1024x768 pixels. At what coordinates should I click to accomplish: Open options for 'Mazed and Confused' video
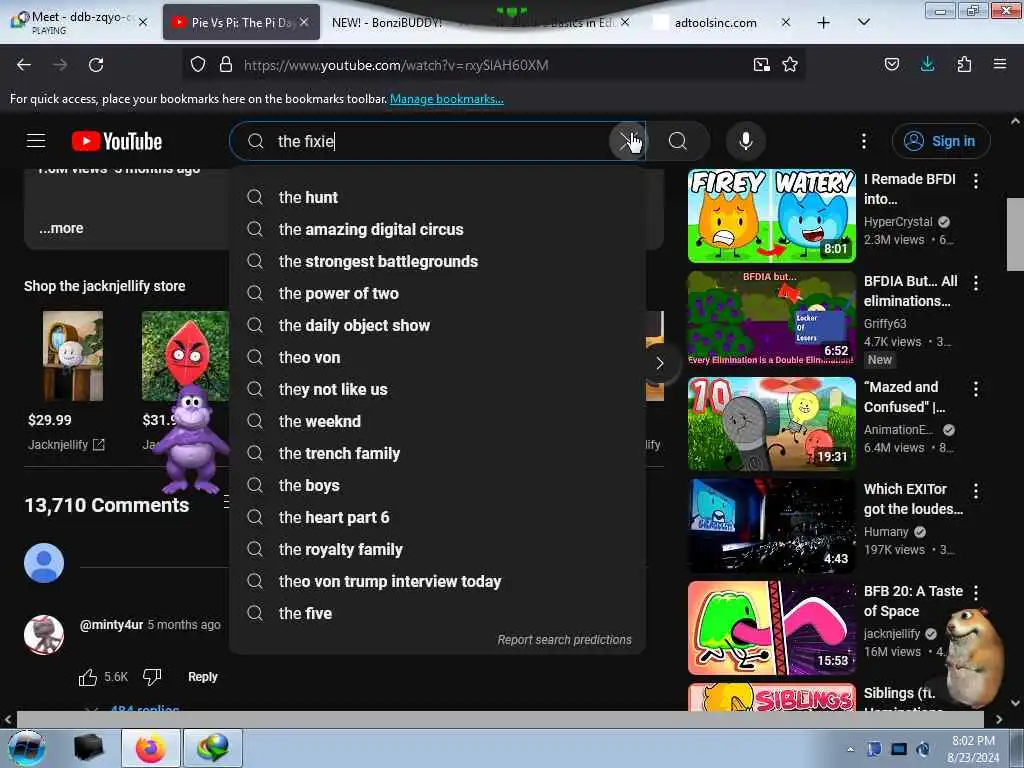[976, 389]
